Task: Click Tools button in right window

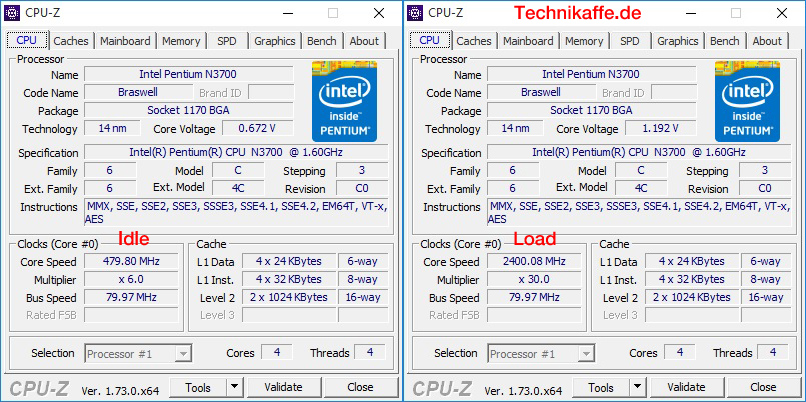Action: 601,387
